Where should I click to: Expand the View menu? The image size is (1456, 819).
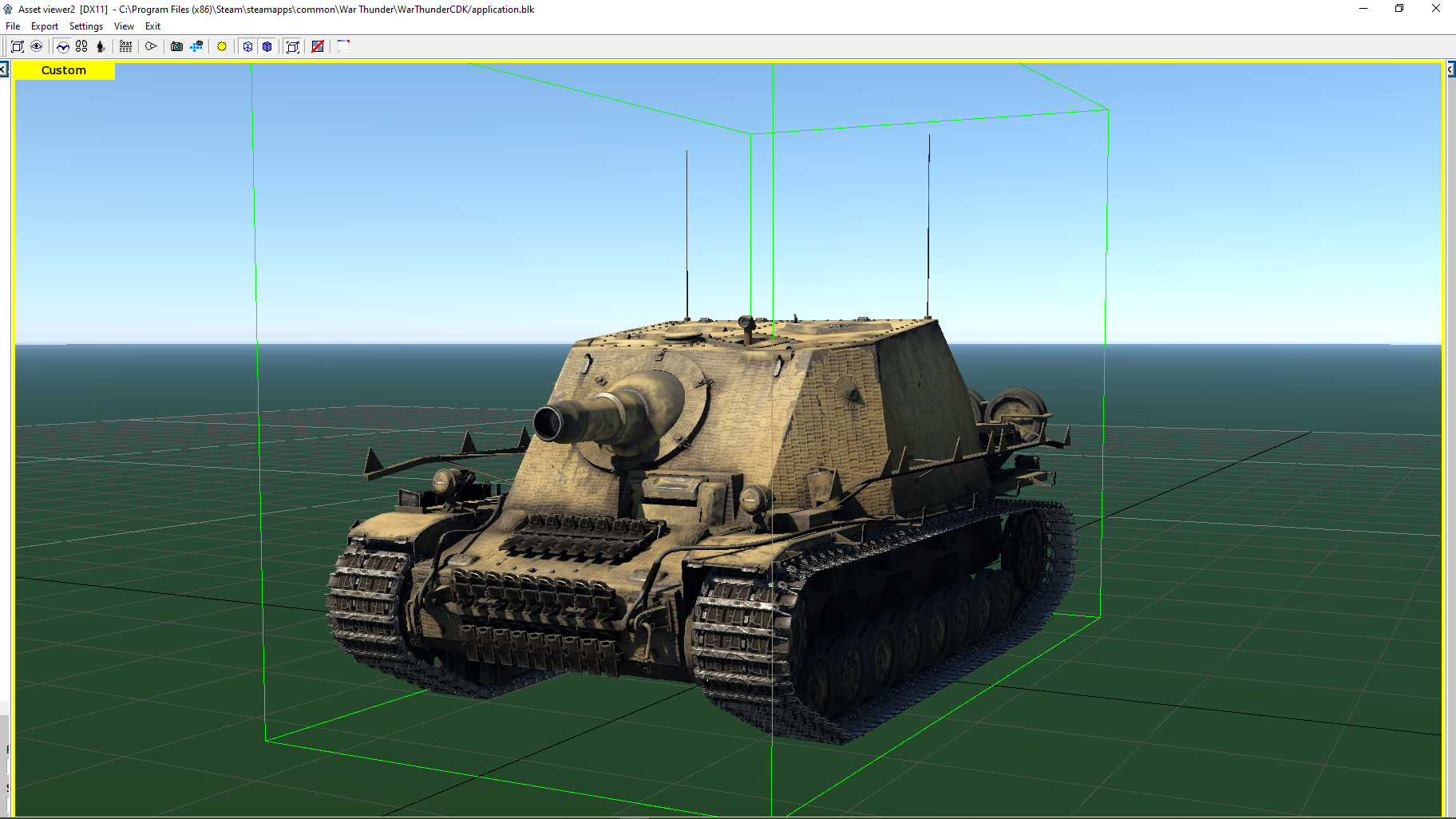click(124, 26)
